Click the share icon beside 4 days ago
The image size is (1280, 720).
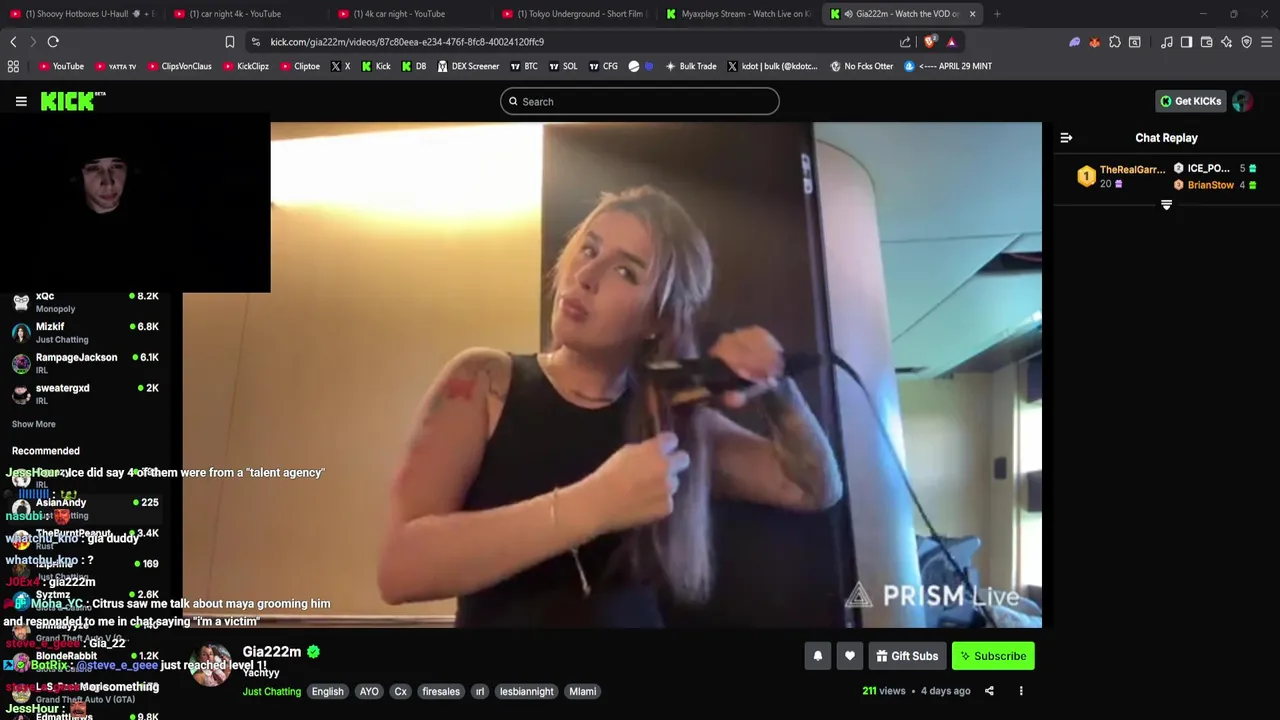tap(989, 691)
